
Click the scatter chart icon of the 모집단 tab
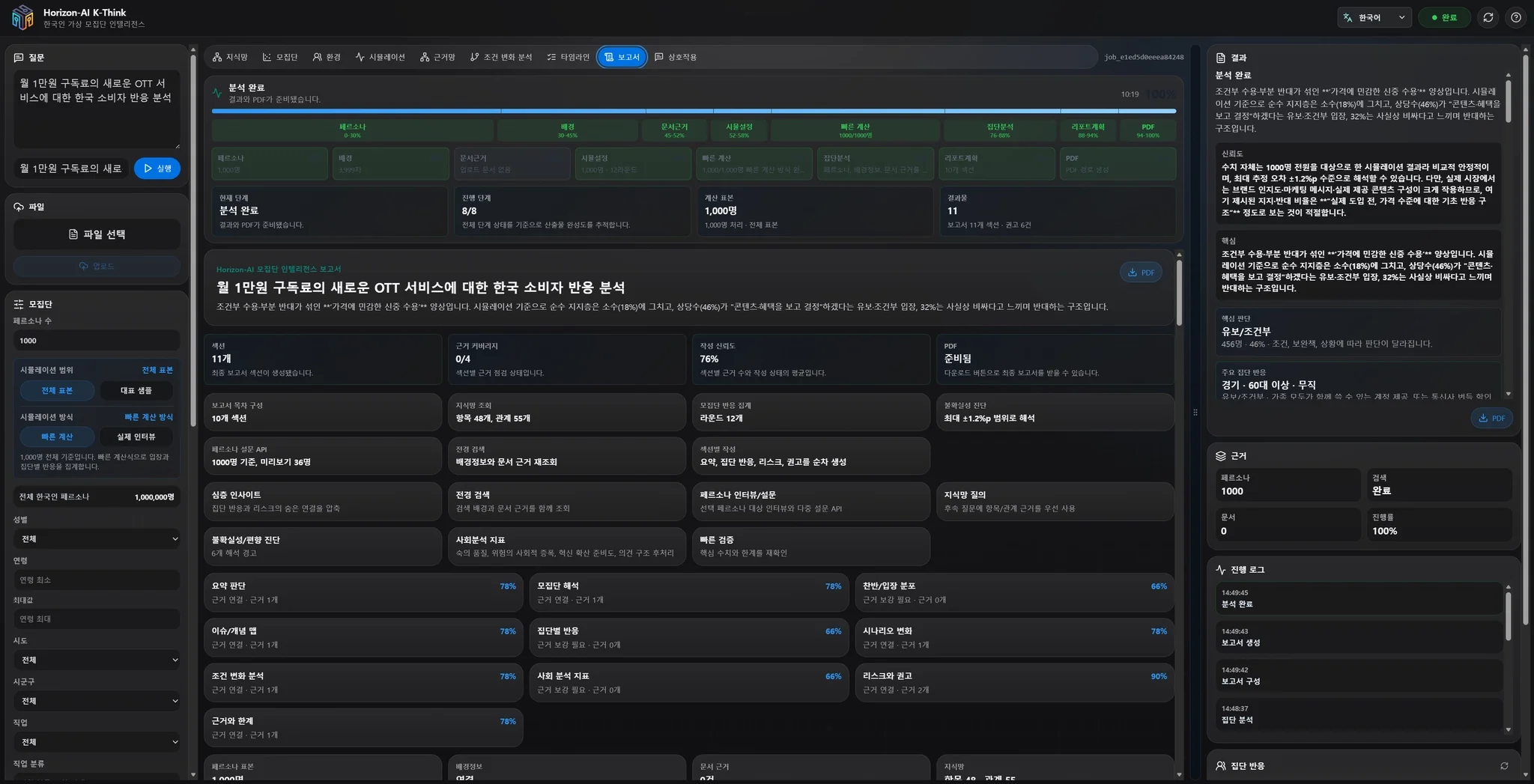(x=267, y=57)
